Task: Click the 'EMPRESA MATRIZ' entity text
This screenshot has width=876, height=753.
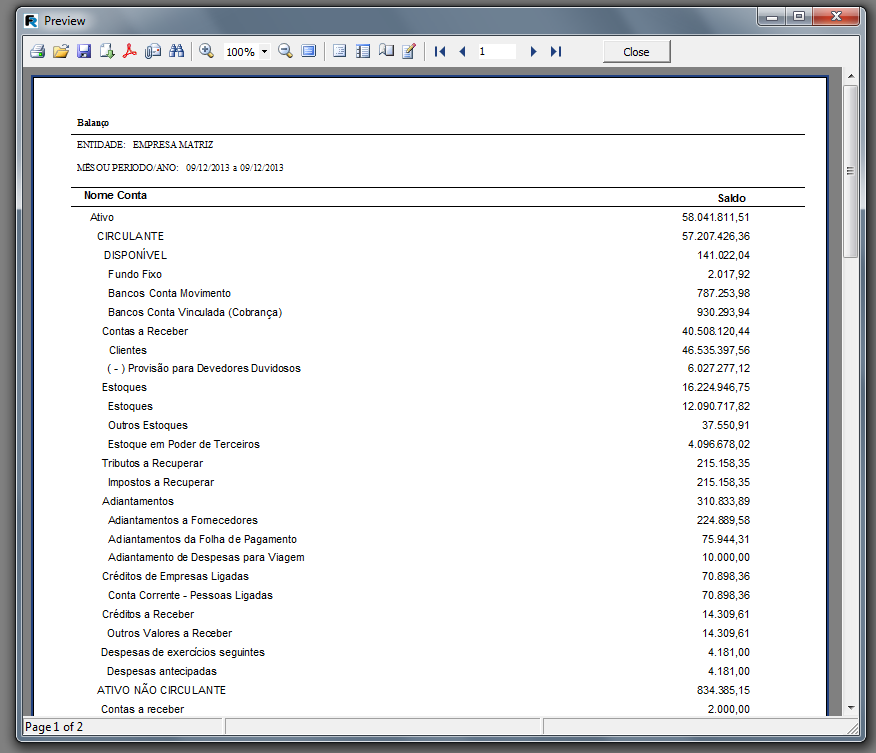Action: [x=173, y=145]
